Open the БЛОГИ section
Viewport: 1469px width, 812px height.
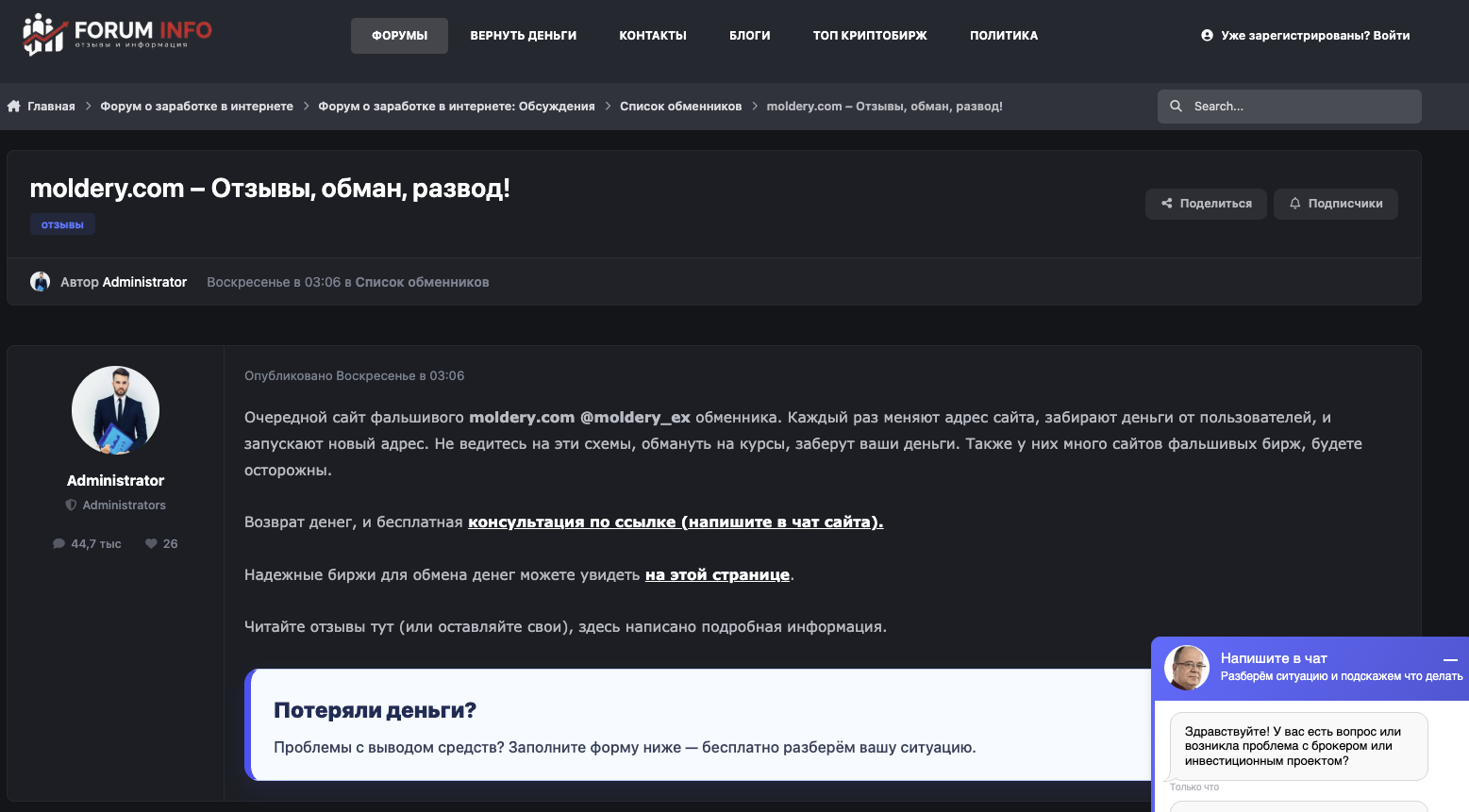[x=750, y=36]
